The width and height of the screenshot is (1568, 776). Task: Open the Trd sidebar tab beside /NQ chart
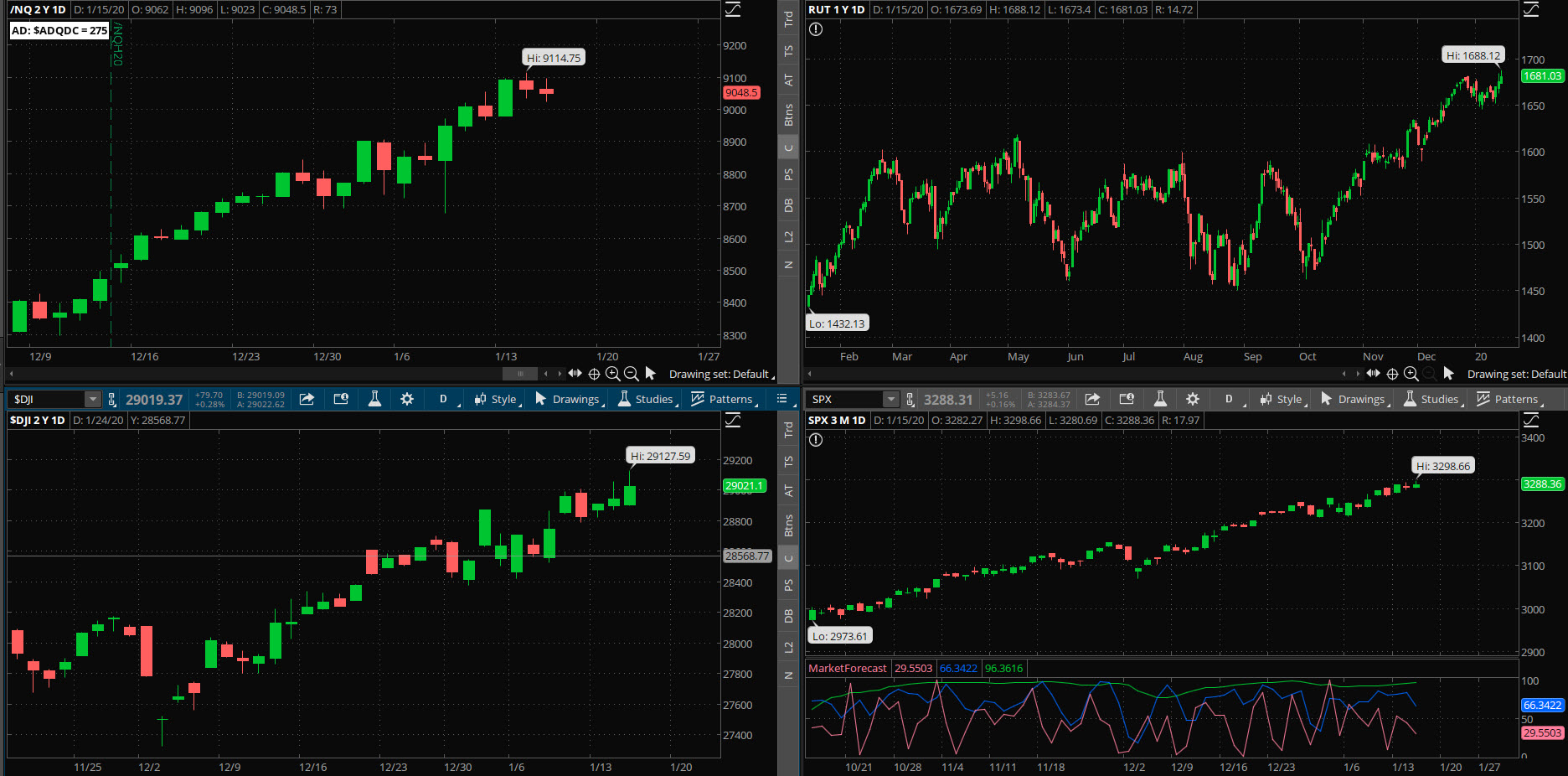tap(788, 18)
